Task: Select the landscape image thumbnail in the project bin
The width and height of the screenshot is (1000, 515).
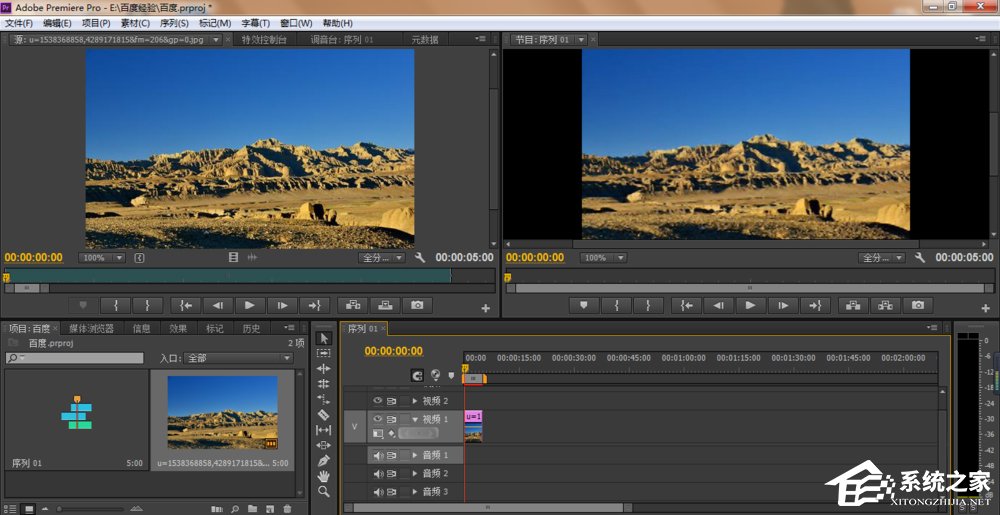Action: click(x=222, y=411)
